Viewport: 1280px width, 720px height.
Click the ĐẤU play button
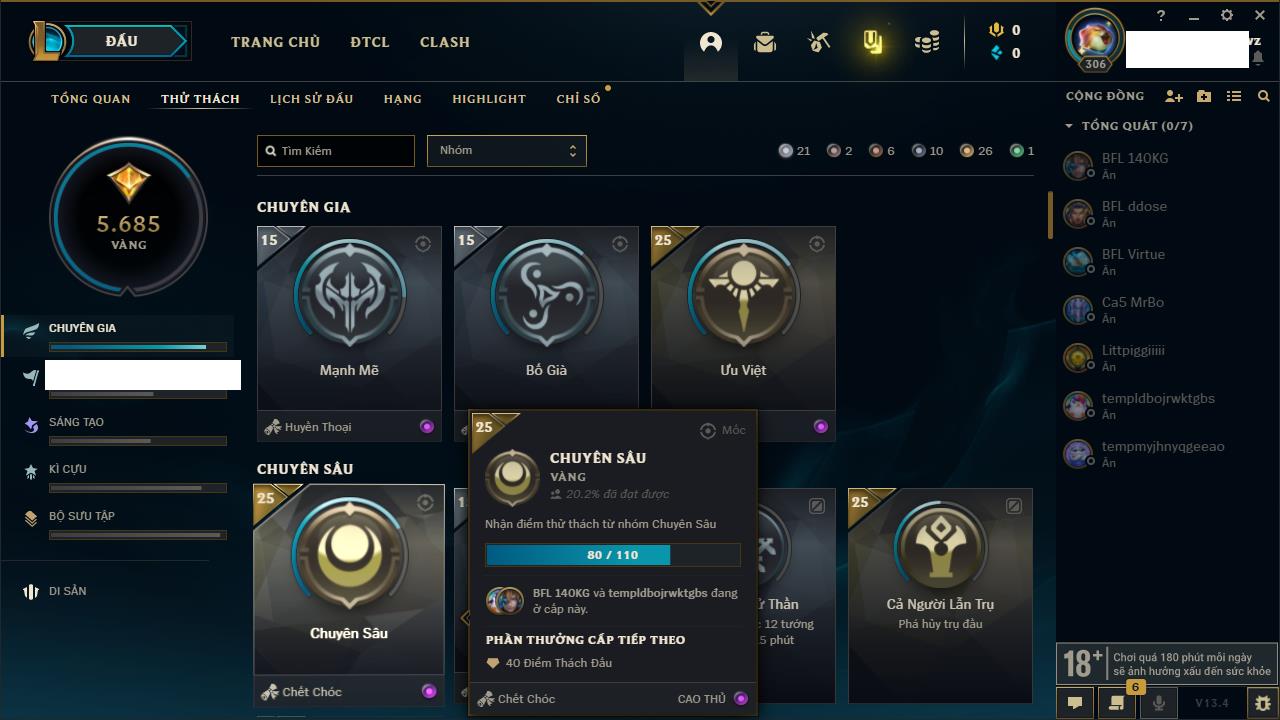coord(122,41)
